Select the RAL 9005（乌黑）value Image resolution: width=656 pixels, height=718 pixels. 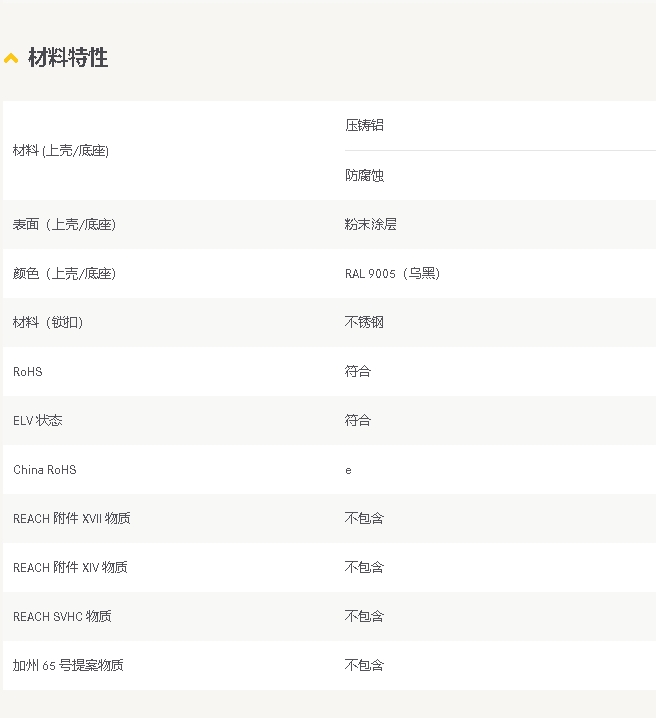pos(392,273)
